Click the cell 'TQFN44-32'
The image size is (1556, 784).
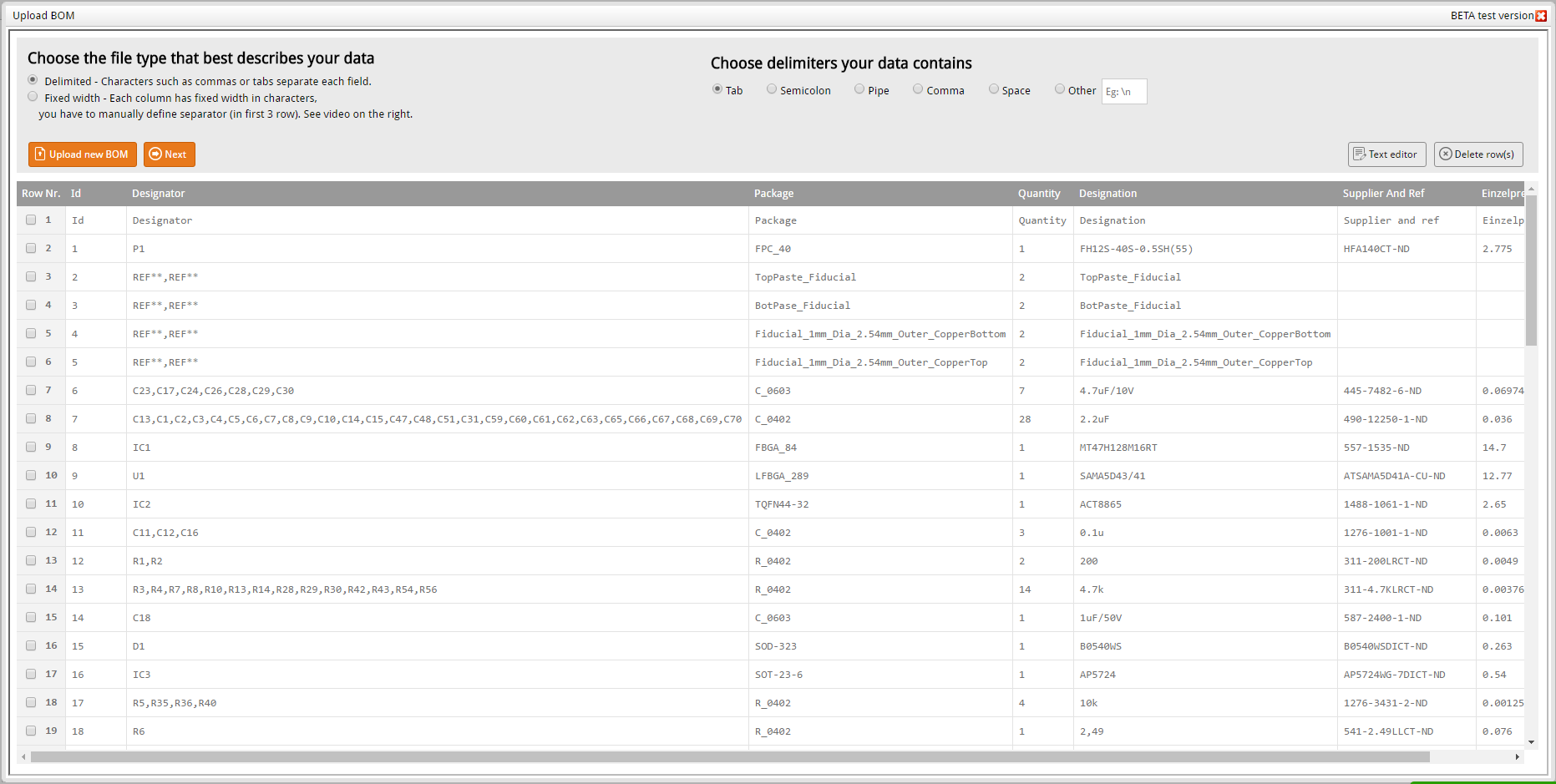pos(880,504)
